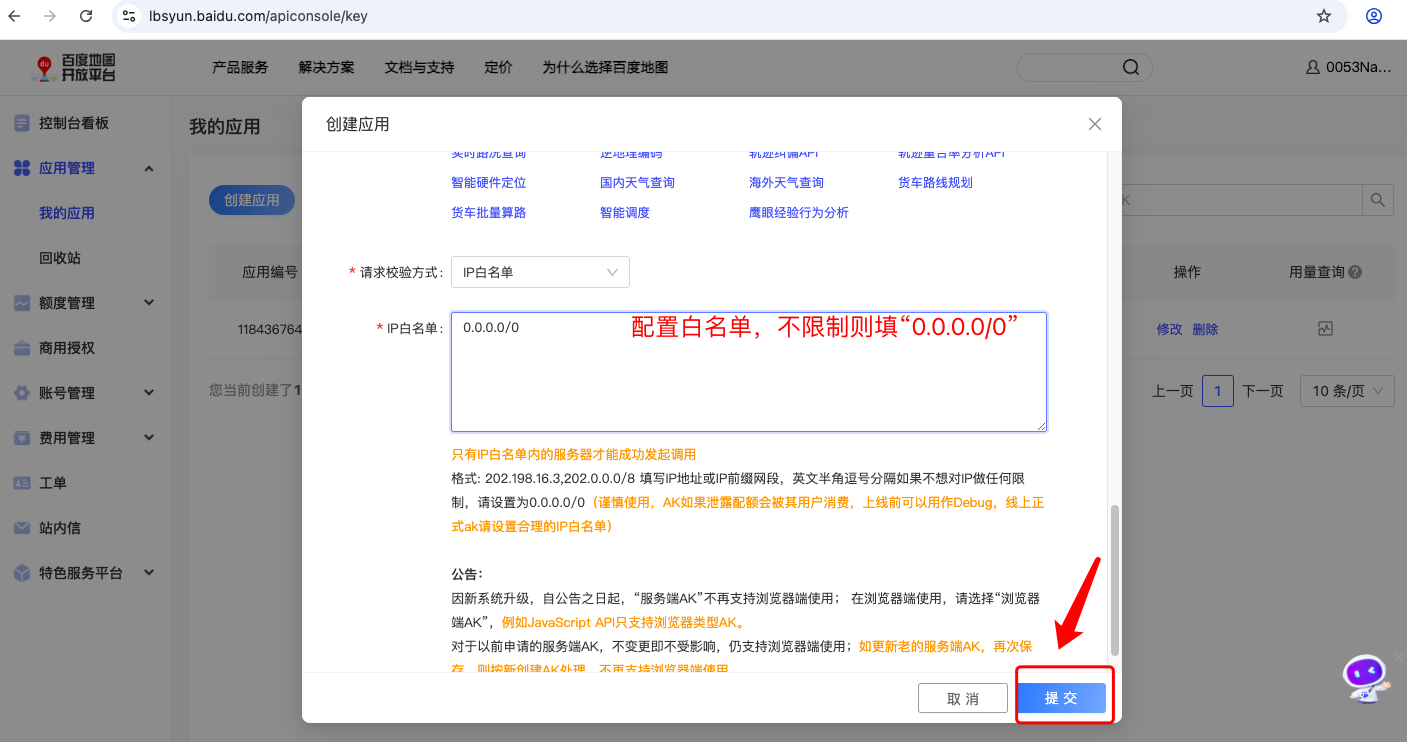Click the 取消 cancel button
The height and width of the screenshot is (742, 1407).
[x=962, y=698]
